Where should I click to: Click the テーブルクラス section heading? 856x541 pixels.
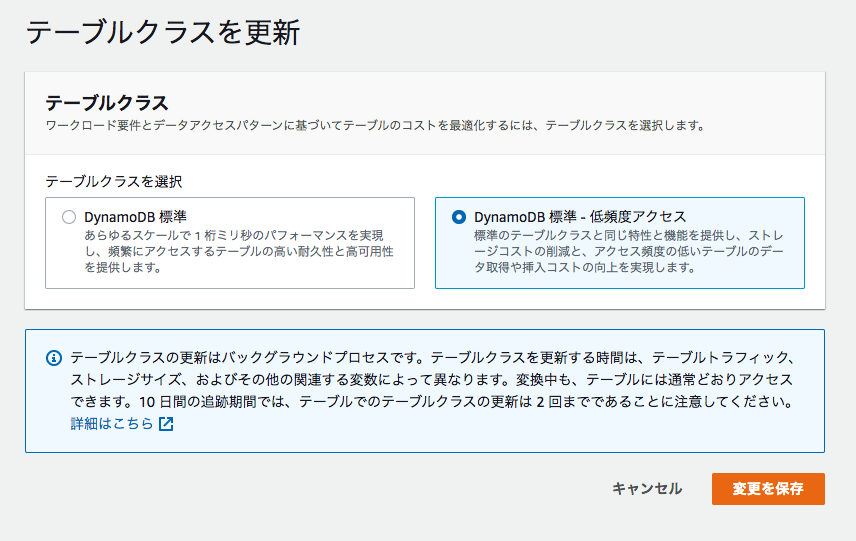click(107, 103)
